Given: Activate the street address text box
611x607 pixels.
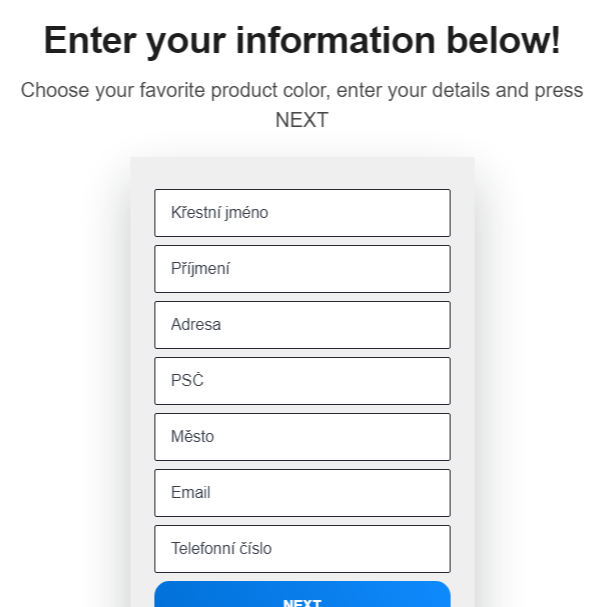Looking at the screenshot, I should pyautogui.click(x=302, y=325).
